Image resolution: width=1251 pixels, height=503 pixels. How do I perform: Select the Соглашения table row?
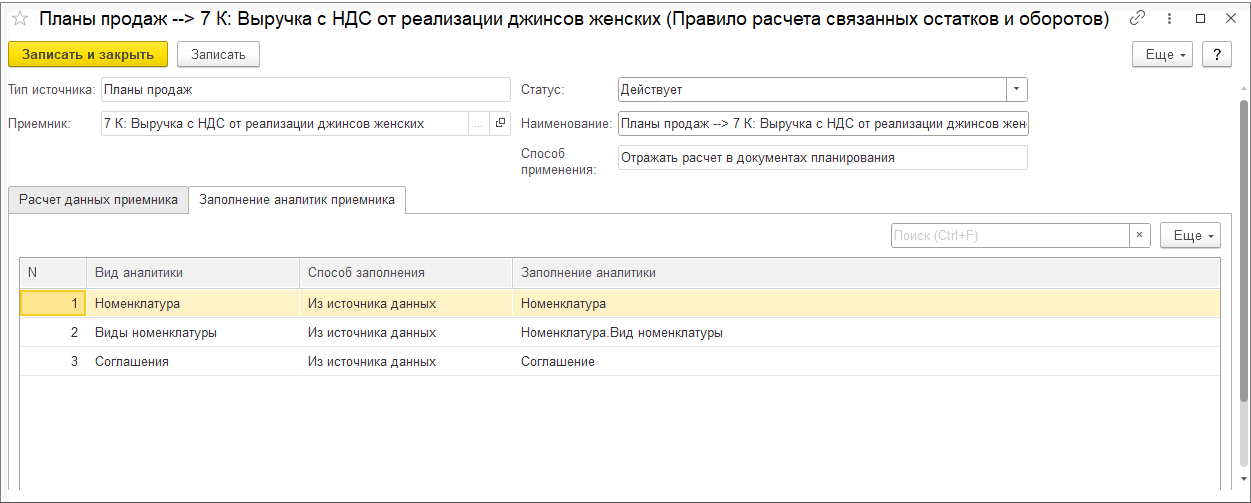coord(132,362)
